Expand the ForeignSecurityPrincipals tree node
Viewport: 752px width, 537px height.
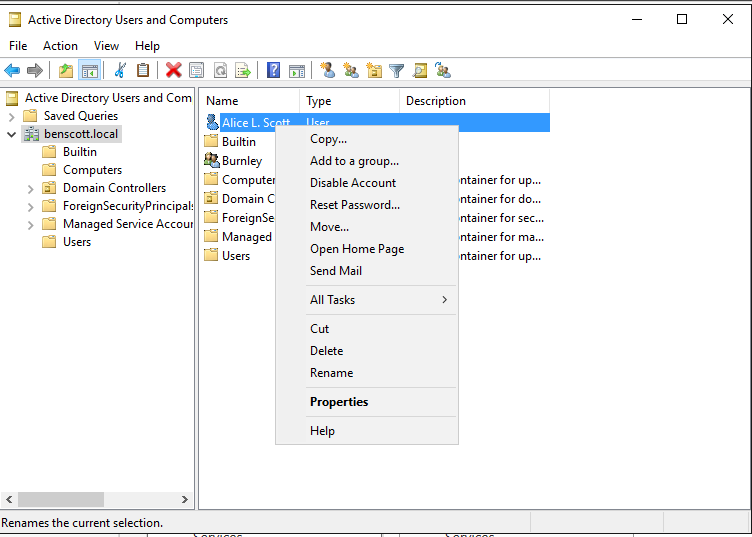[x=30, y=207]
